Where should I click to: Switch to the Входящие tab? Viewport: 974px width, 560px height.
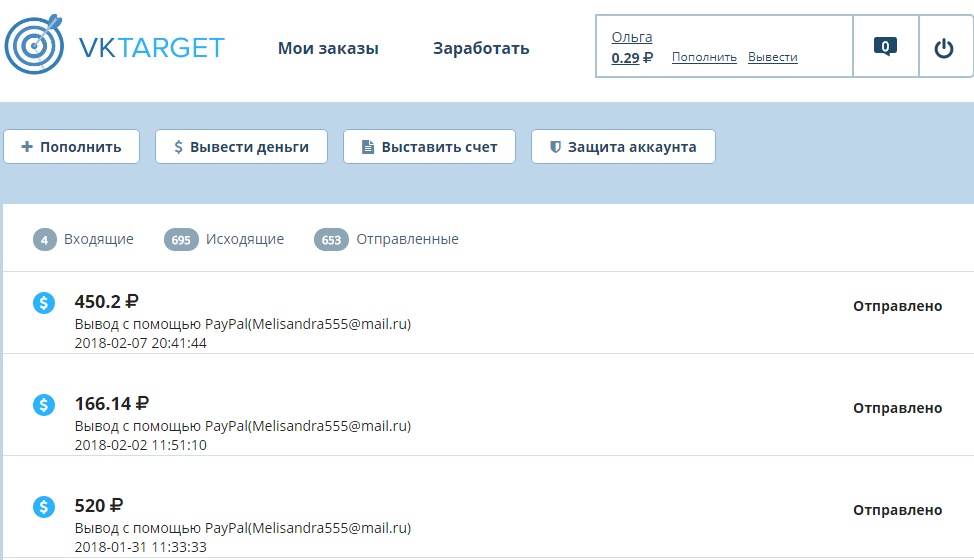pos(99,239)
